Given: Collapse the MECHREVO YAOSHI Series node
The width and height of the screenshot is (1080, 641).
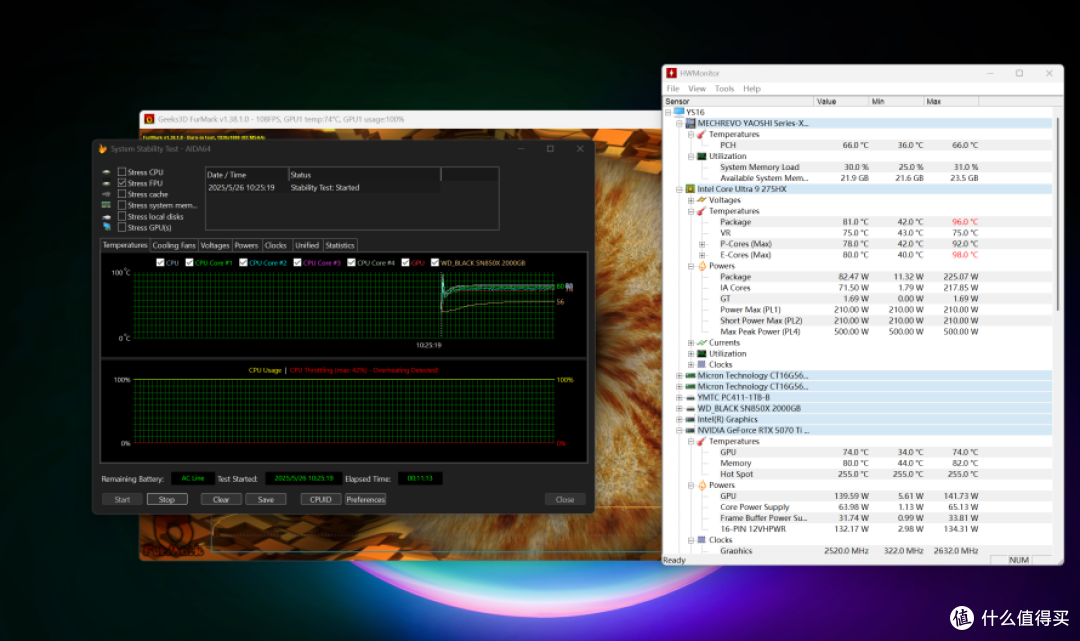Looking at the screenshot, I should click(679, 123).
